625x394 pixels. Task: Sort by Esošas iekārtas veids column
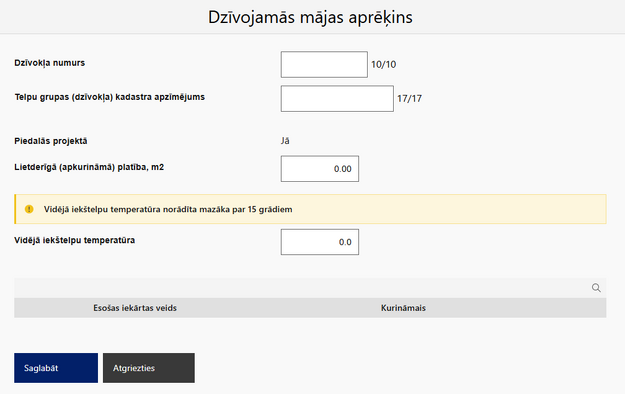pyautogui.click(x=135, y=308)
